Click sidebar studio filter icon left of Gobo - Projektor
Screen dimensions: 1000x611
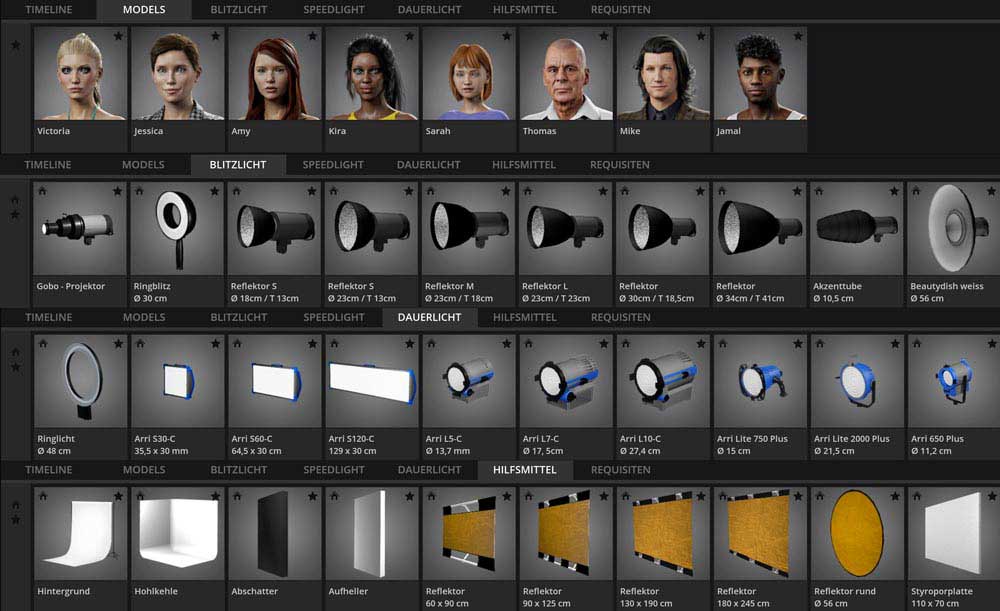coord(15,201)
